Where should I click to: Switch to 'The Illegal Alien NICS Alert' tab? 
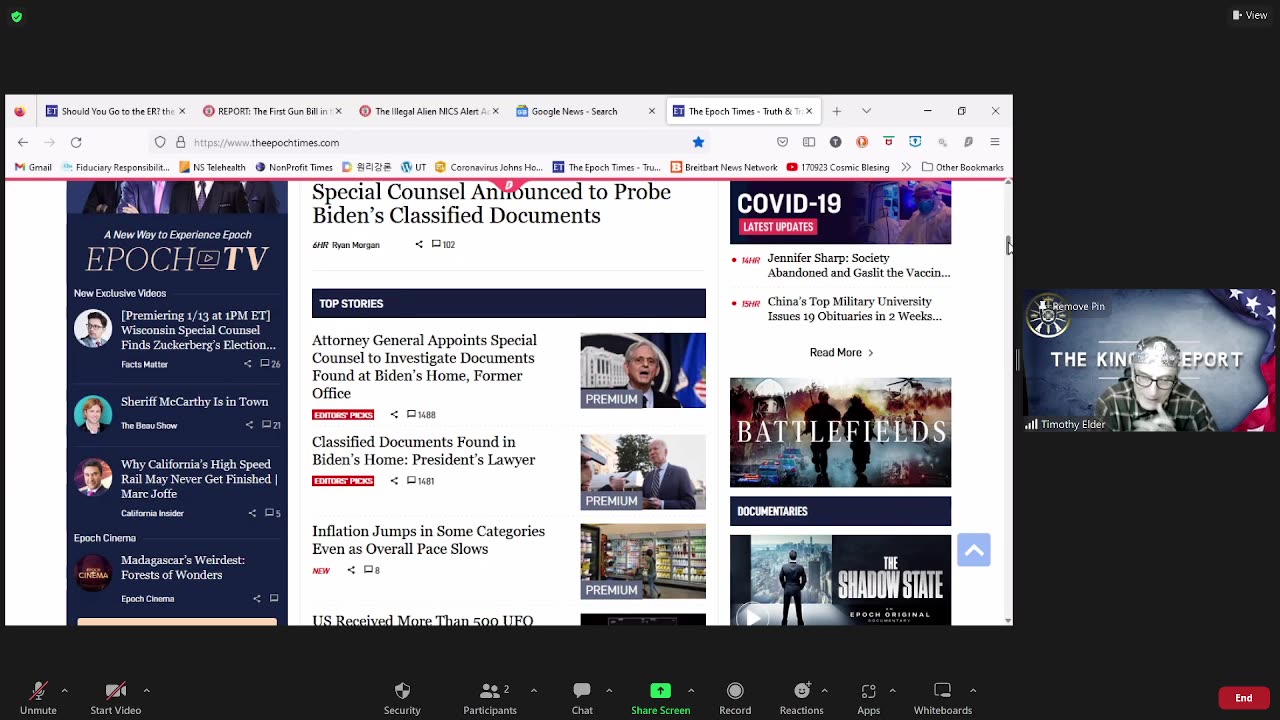[x=430, y=111]
